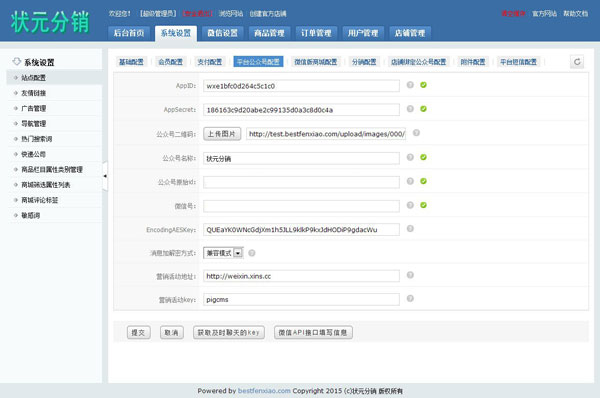Click the green check icon beside 公众号名称 field

[x=423, y=157]
